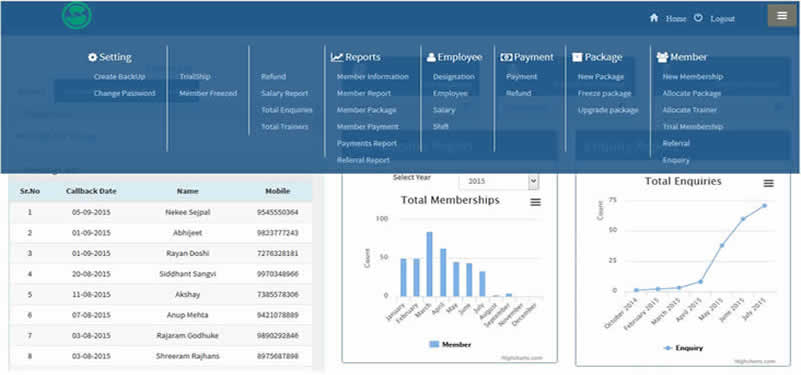Open Allocate Trainer menu item
The width and height of the screenshot is (801, 375).
coord(690,110)
